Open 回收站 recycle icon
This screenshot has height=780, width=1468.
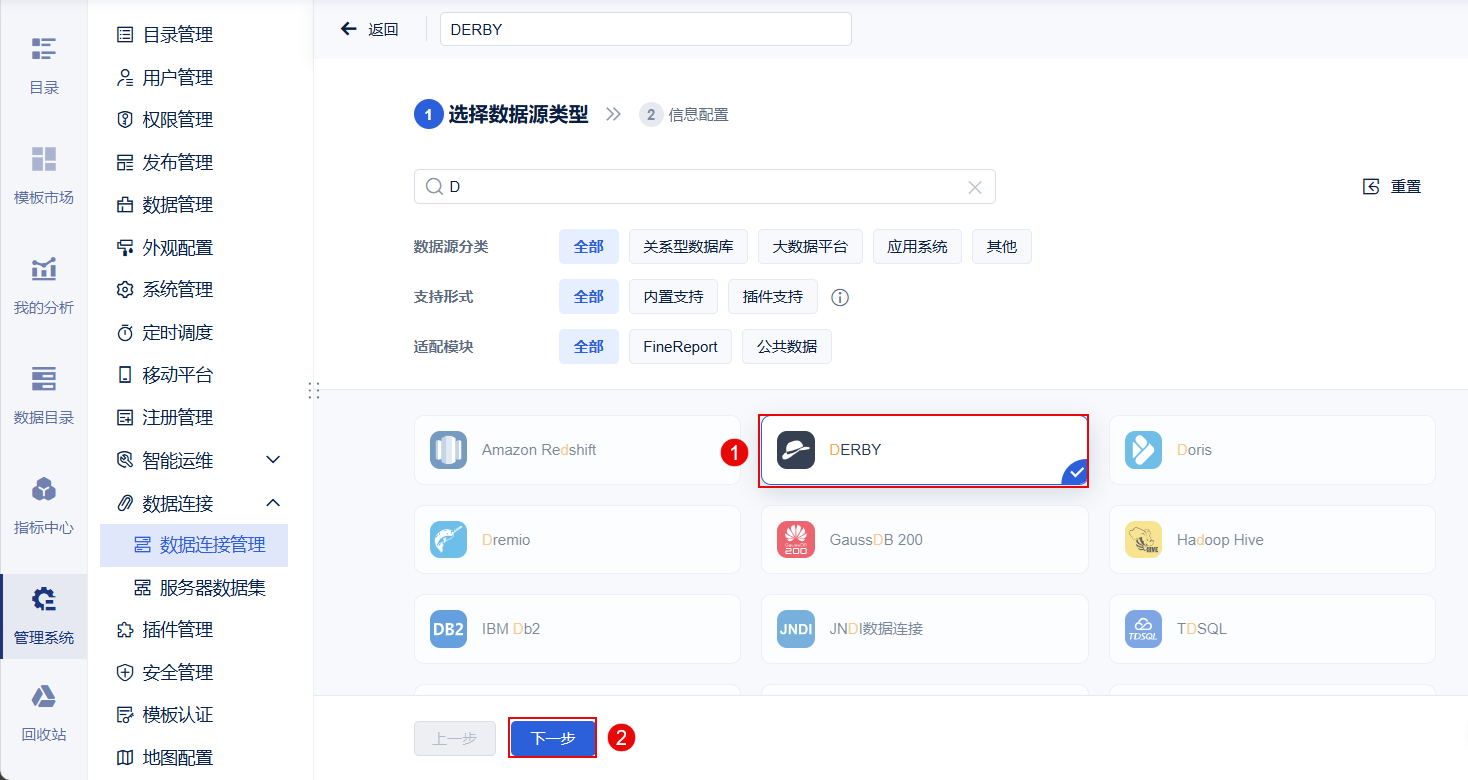pyautogui.click(x=43, y=697)
